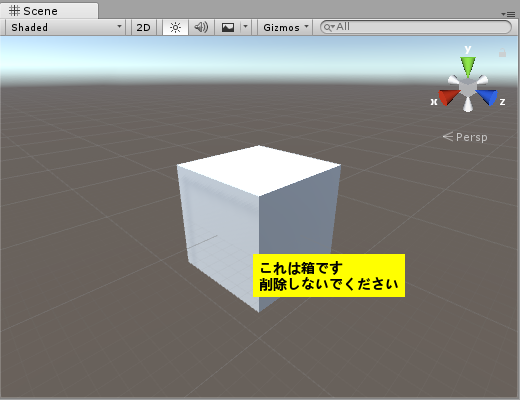Click the green Y axis cone
520x400 pixels.
pos(468,67)
